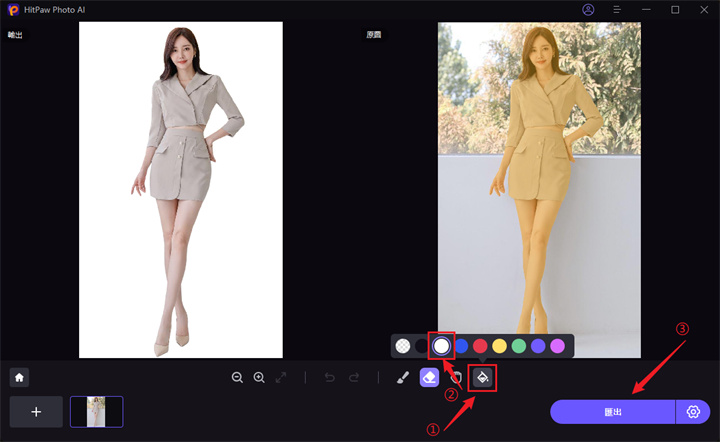This screenshot has height=442, width=720.
Task: Click the redo arrow
Action: pyautogui.click(x=354, y=378)
